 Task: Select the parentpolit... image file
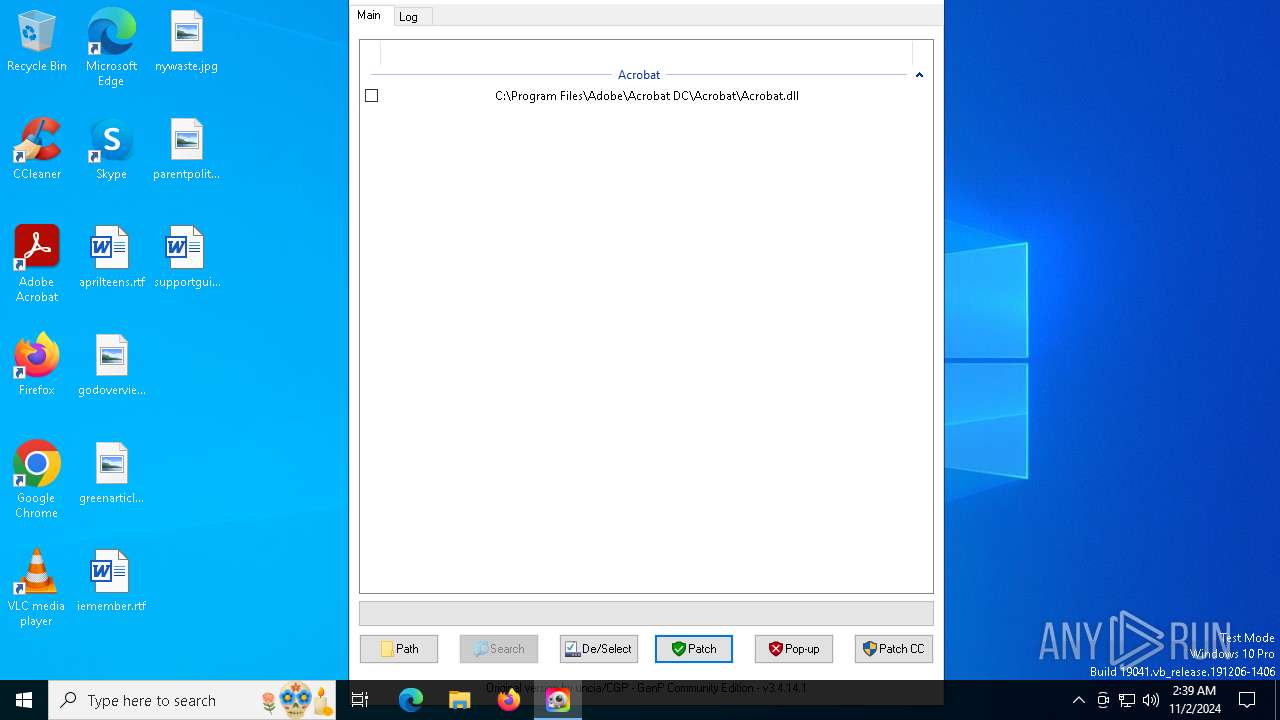186,150
